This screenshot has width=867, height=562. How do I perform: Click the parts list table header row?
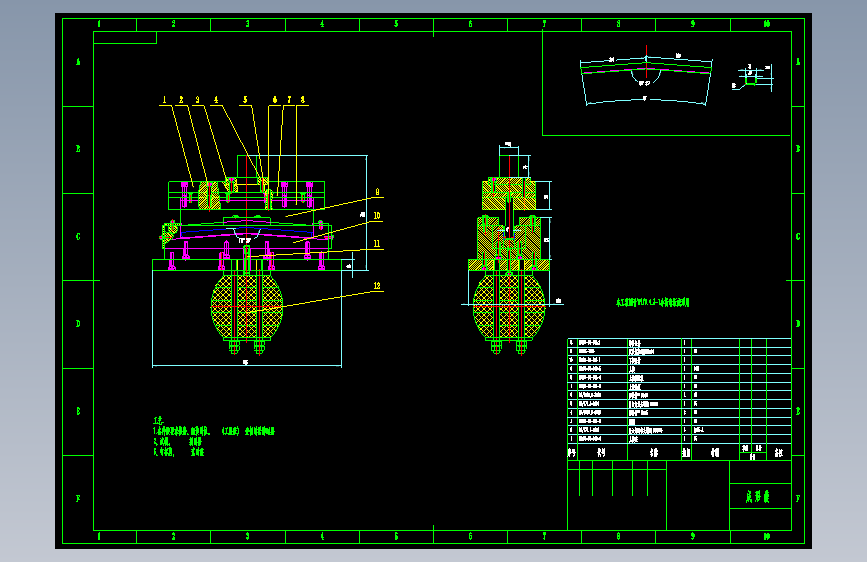[x=679, y=452]
